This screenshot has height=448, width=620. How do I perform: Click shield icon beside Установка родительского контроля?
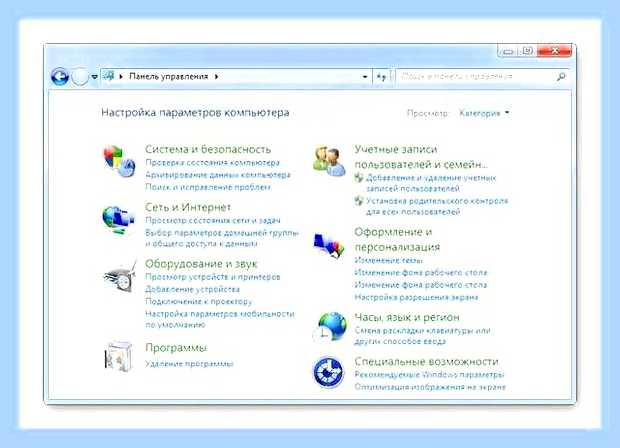358,201
